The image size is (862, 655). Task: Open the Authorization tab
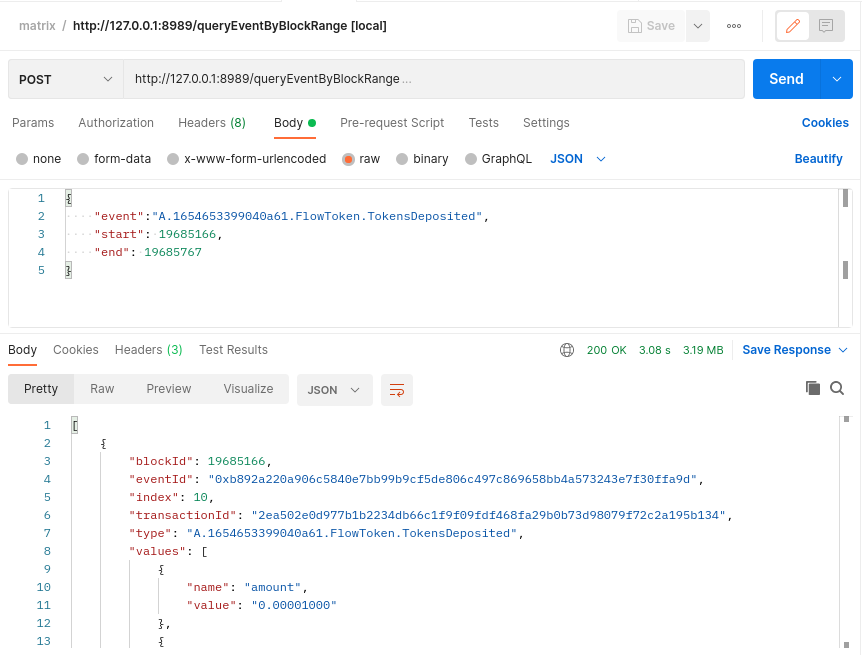coord(116,123)
